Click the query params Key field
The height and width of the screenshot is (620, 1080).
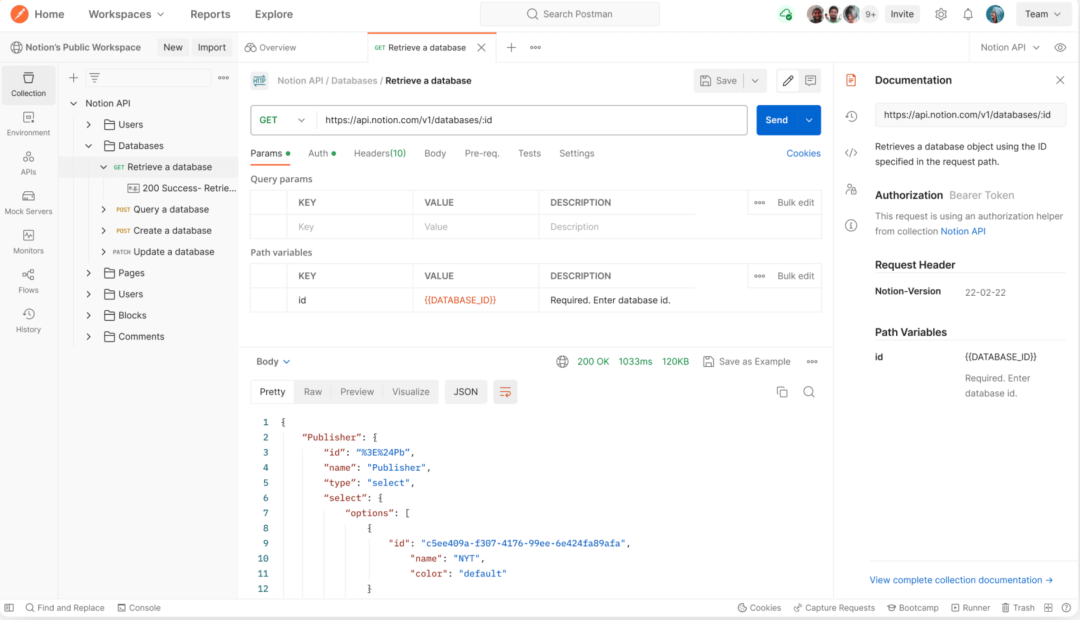[349, 227]
